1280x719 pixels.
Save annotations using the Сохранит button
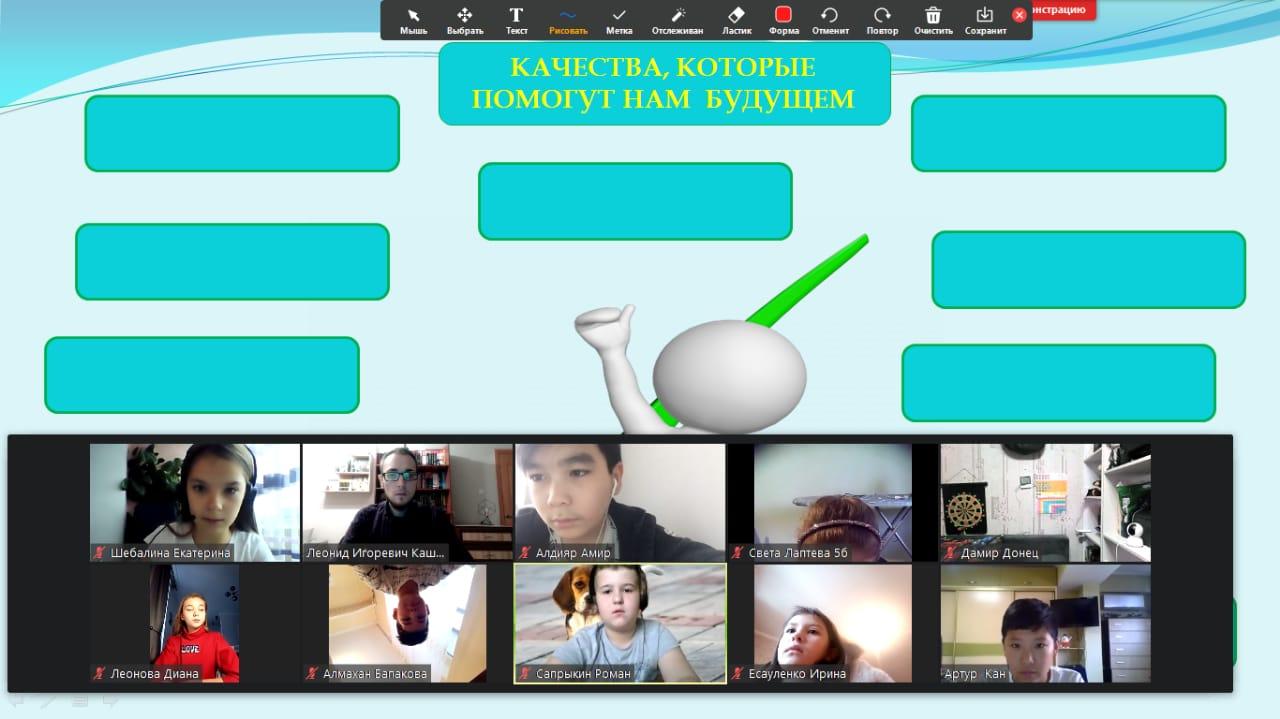(x=985, y=19)
